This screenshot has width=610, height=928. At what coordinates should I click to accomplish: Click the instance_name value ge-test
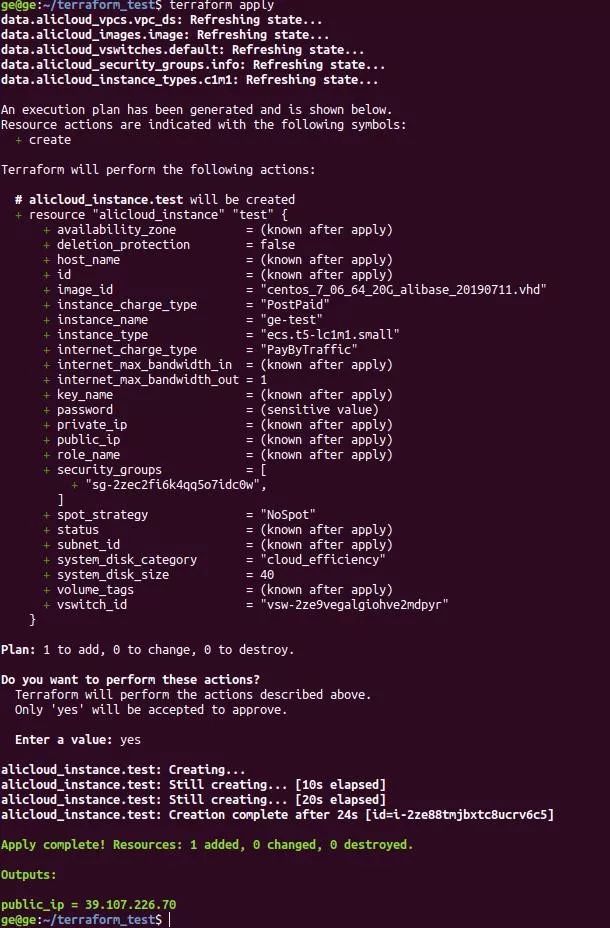(x=292, y=320)
